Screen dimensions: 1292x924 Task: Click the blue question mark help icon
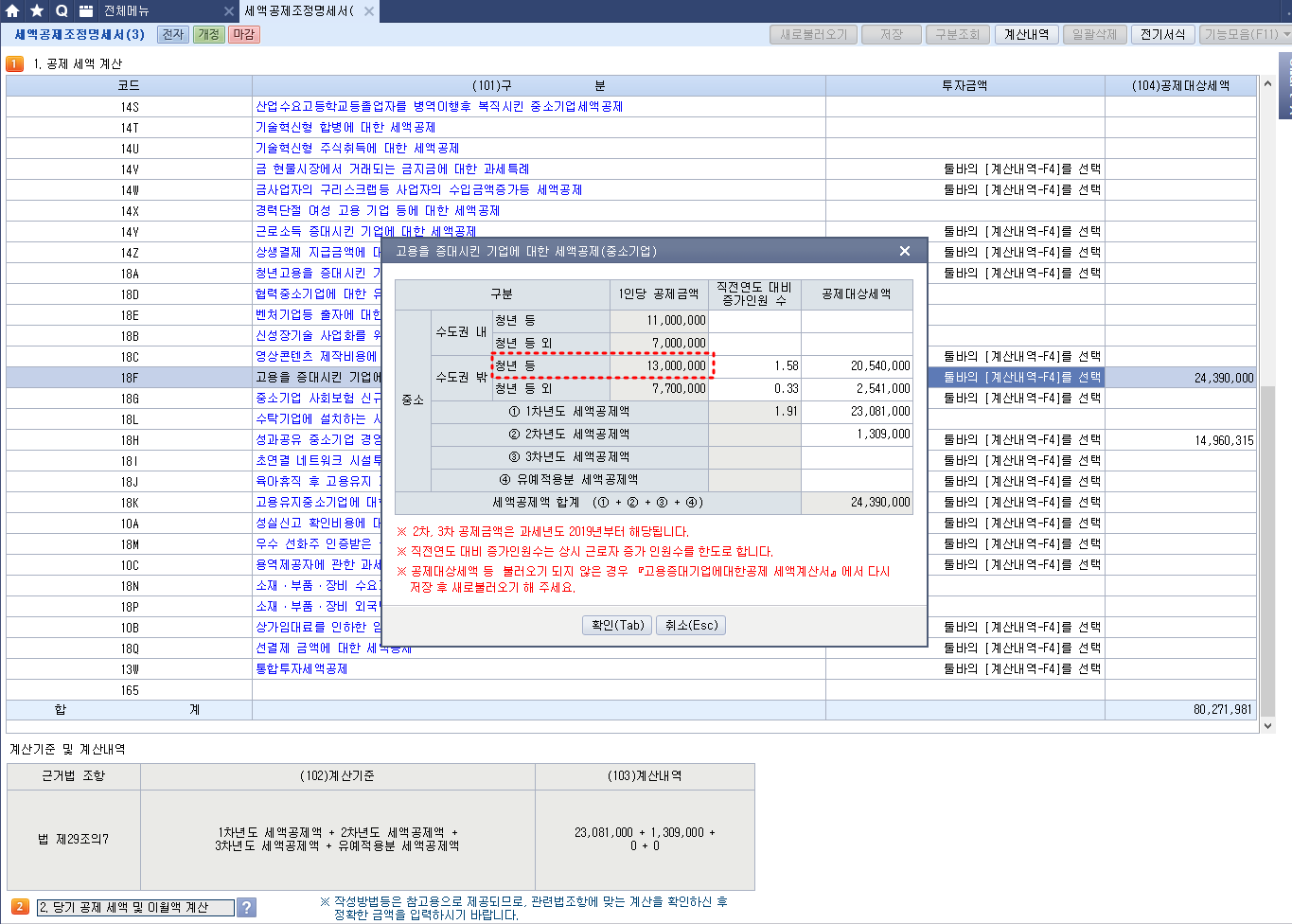tap(246, 907)
